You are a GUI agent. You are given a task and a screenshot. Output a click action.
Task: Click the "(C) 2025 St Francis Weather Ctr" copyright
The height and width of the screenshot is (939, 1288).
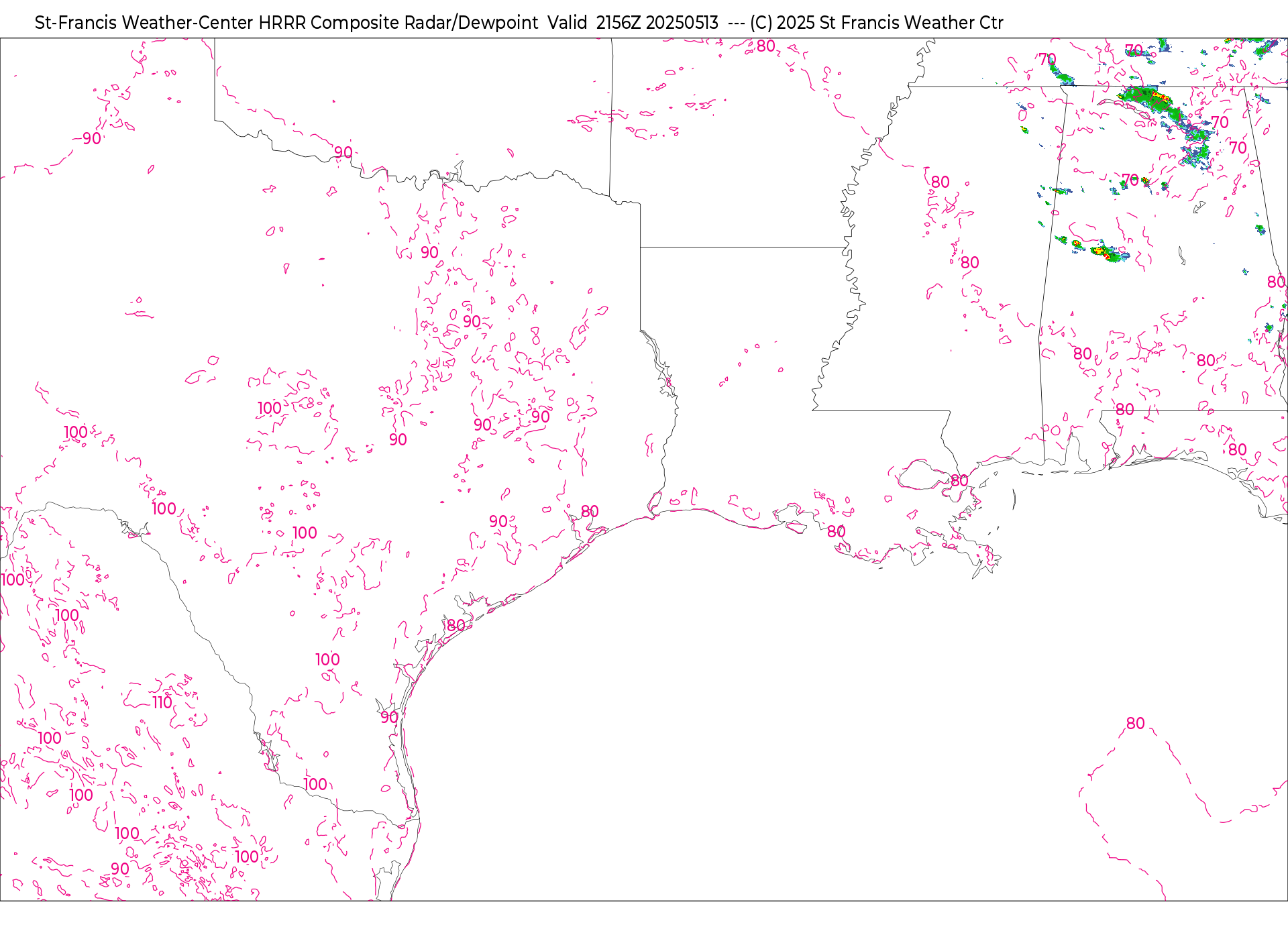click(x=877, y=23)
